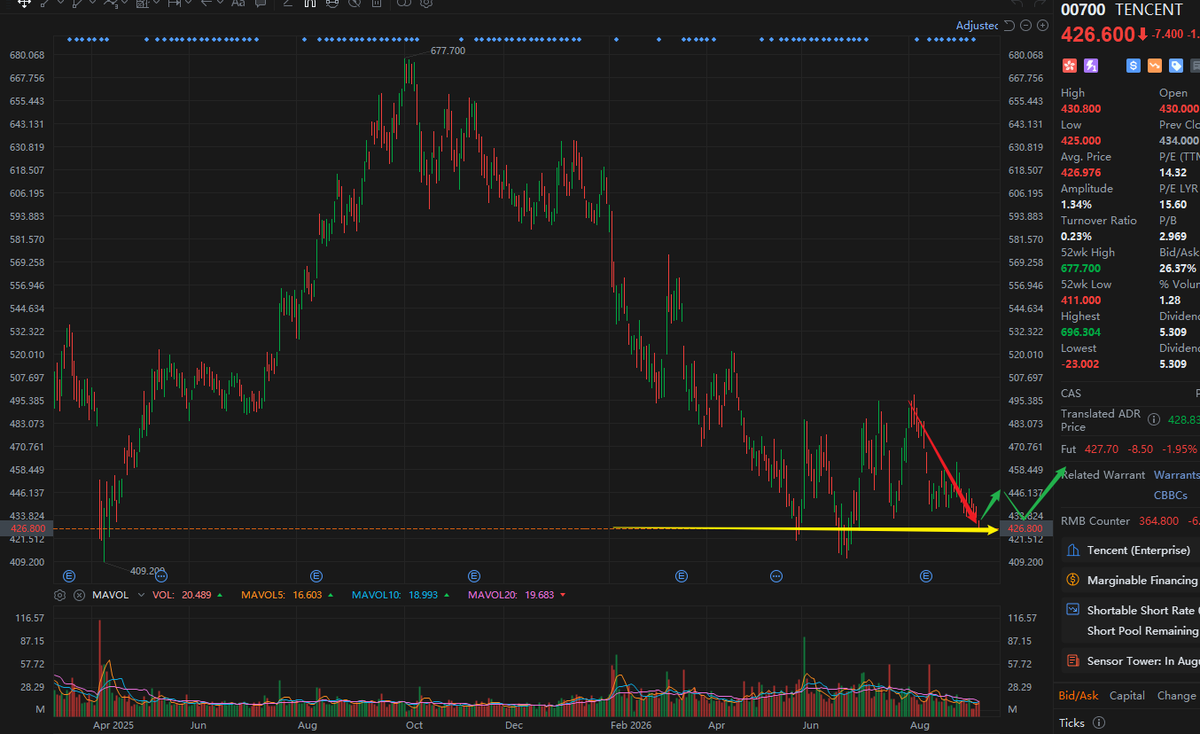Select the comment bubble drawing tool

coord(260,3)
